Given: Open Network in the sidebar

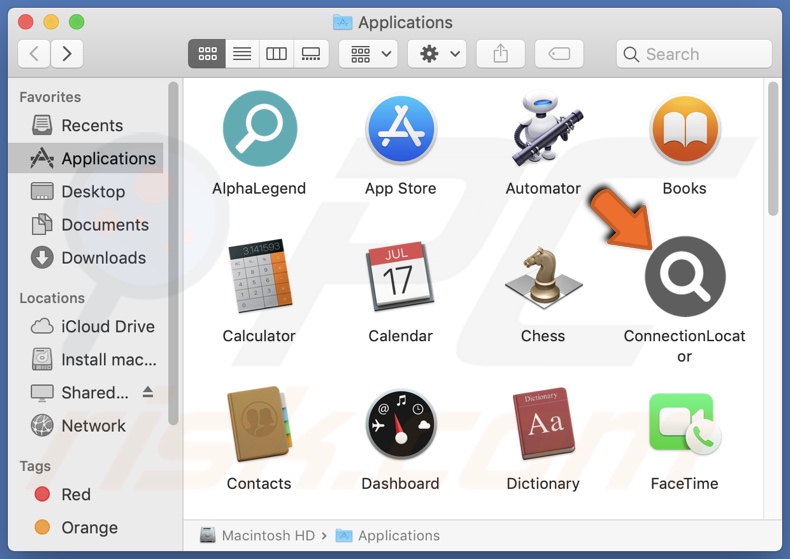Looking at the screenshot, I should pyautogui.click(x=86, y=426).
